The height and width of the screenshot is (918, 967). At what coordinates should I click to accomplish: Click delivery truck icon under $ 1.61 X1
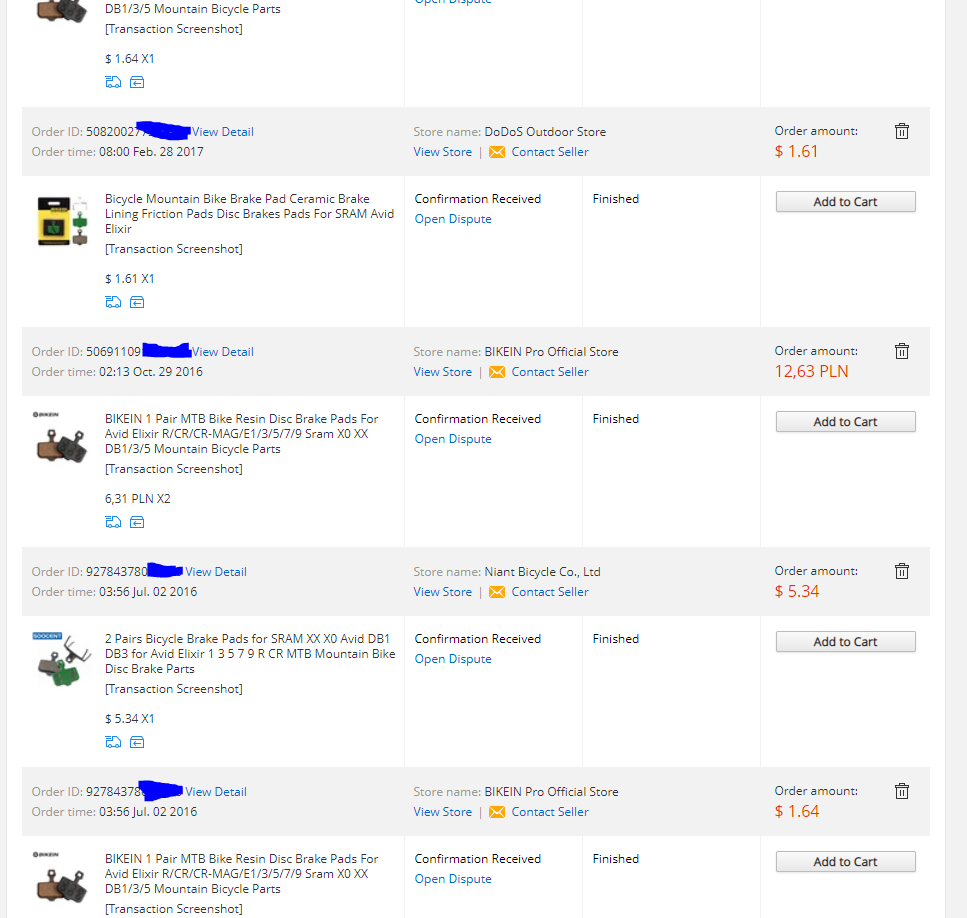click(113, 302)
